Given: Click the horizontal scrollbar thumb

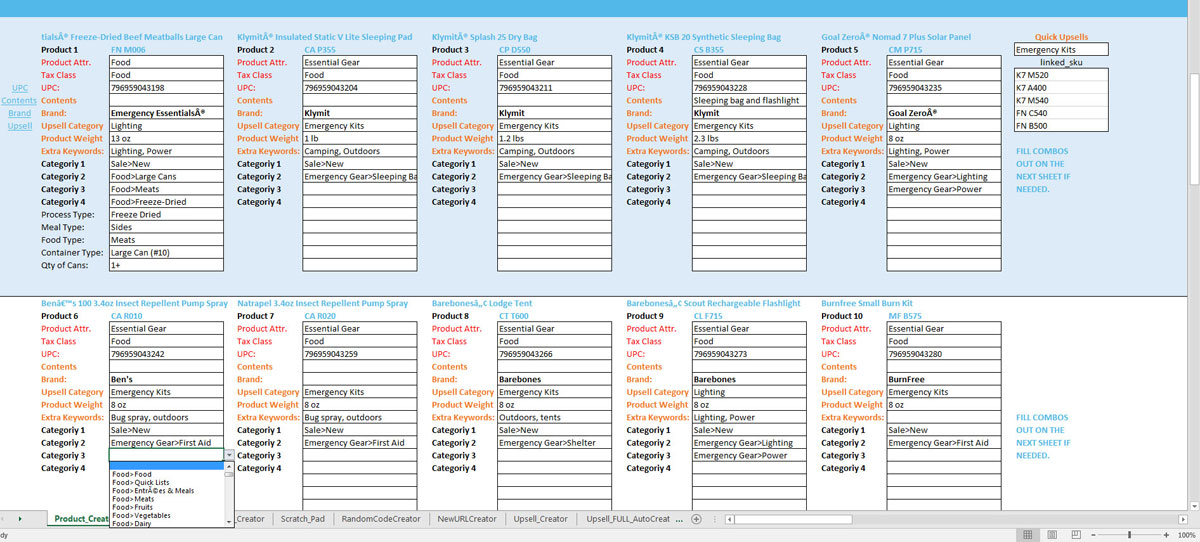Looking at the screenshot, I should click(x=795, y=519).
